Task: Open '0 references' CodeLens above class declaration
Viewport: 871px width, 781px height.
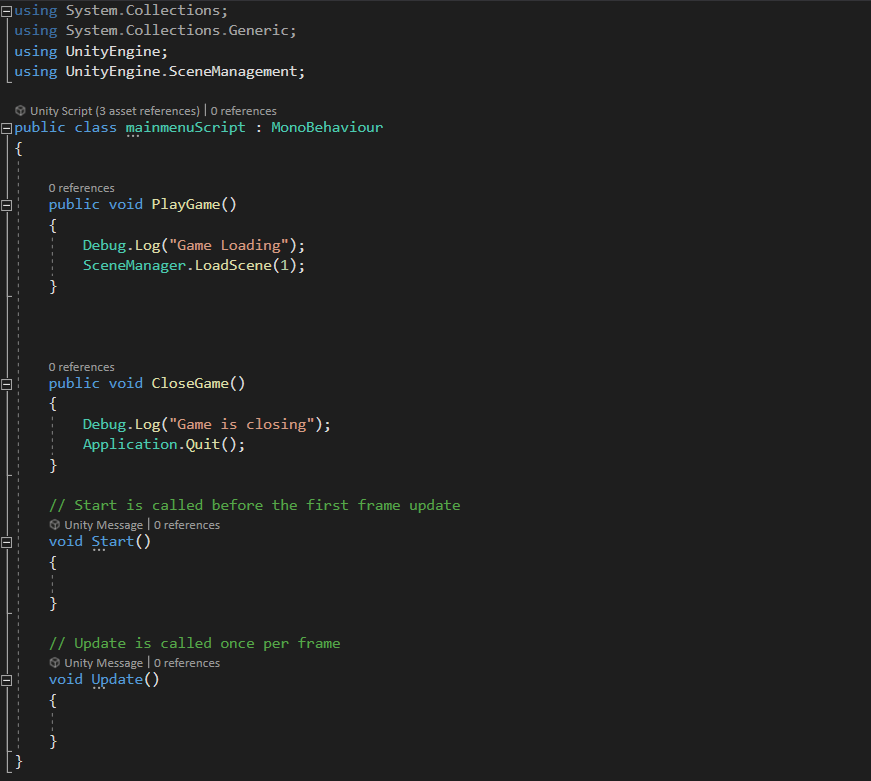Action: tap(243, 111)
